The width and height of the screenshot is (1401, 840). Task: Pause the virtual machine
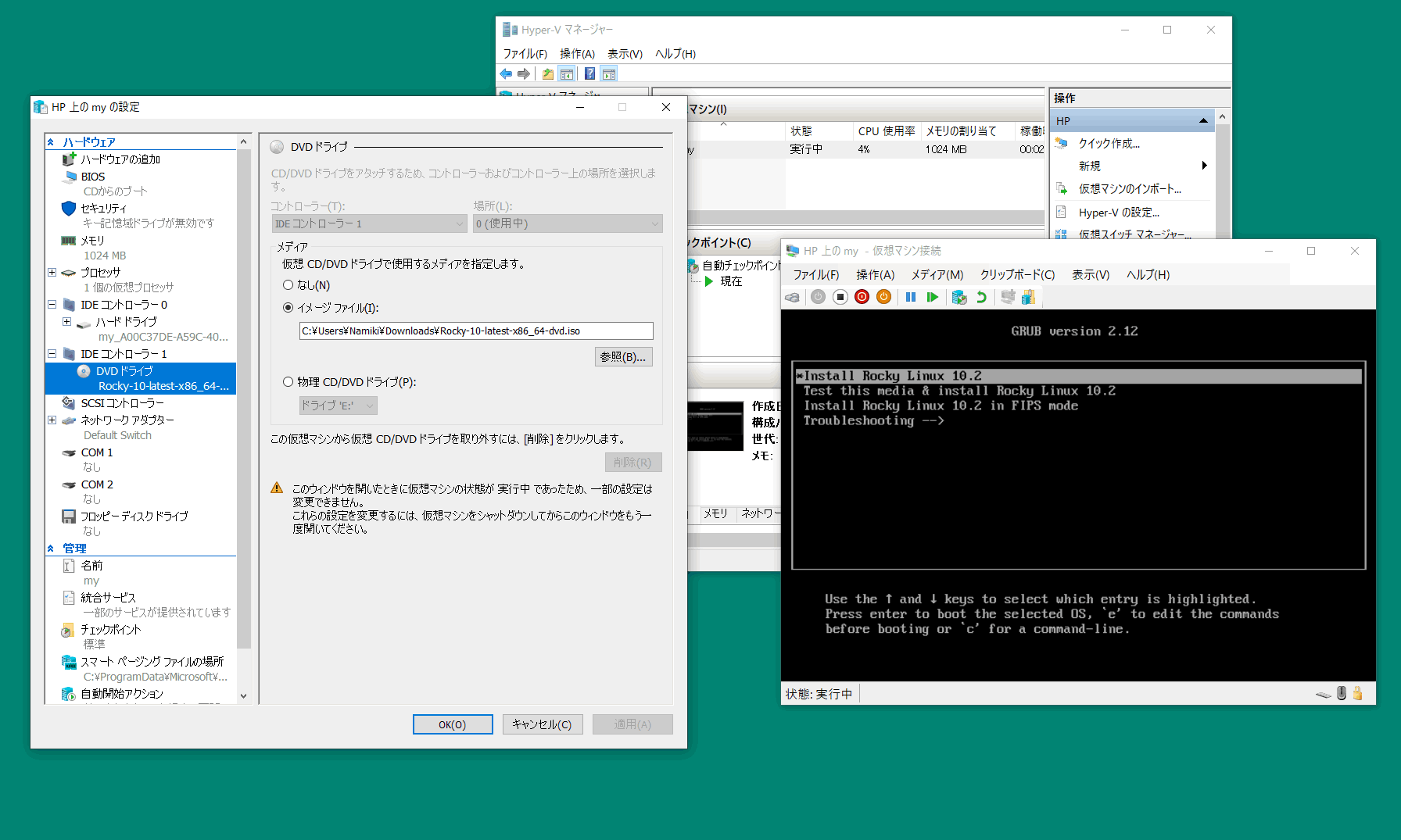[x=911, y=297]
